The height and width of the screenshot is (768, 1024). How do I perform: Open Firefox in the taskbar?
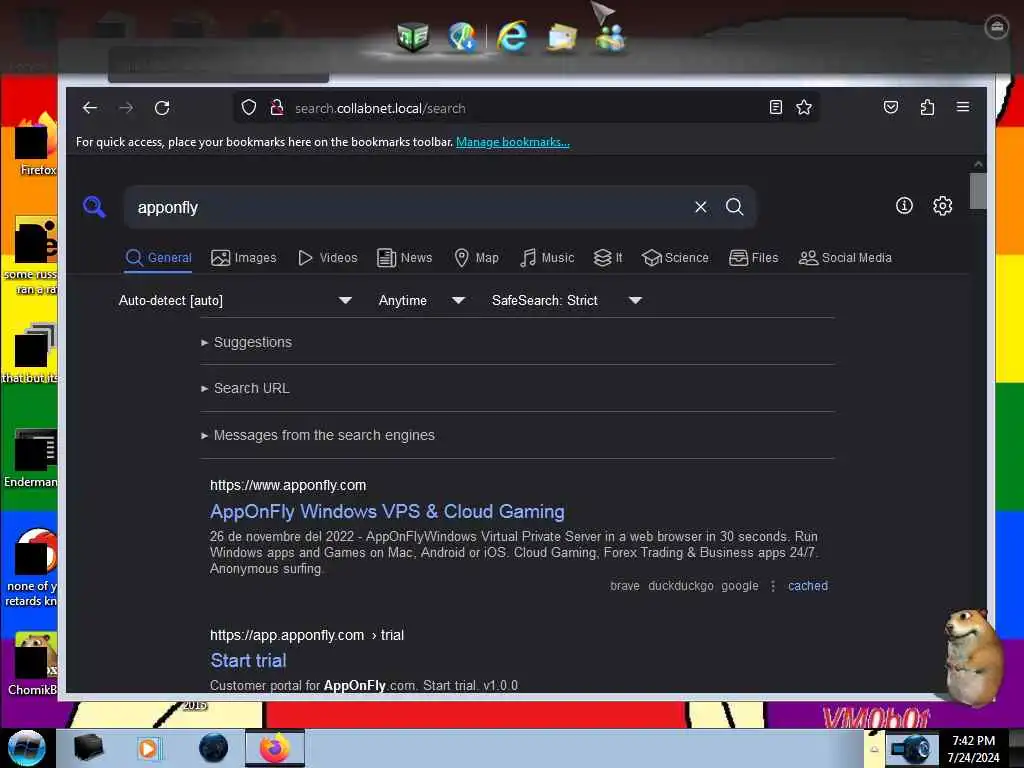[x=275, y=748]
